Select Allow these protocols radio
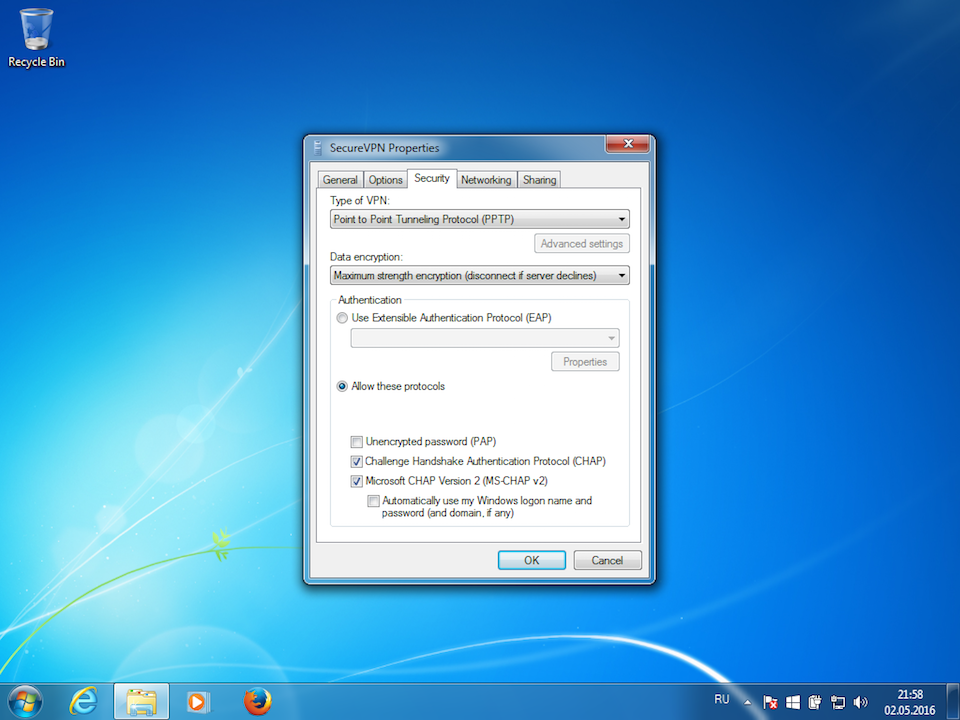 (342, 386)
